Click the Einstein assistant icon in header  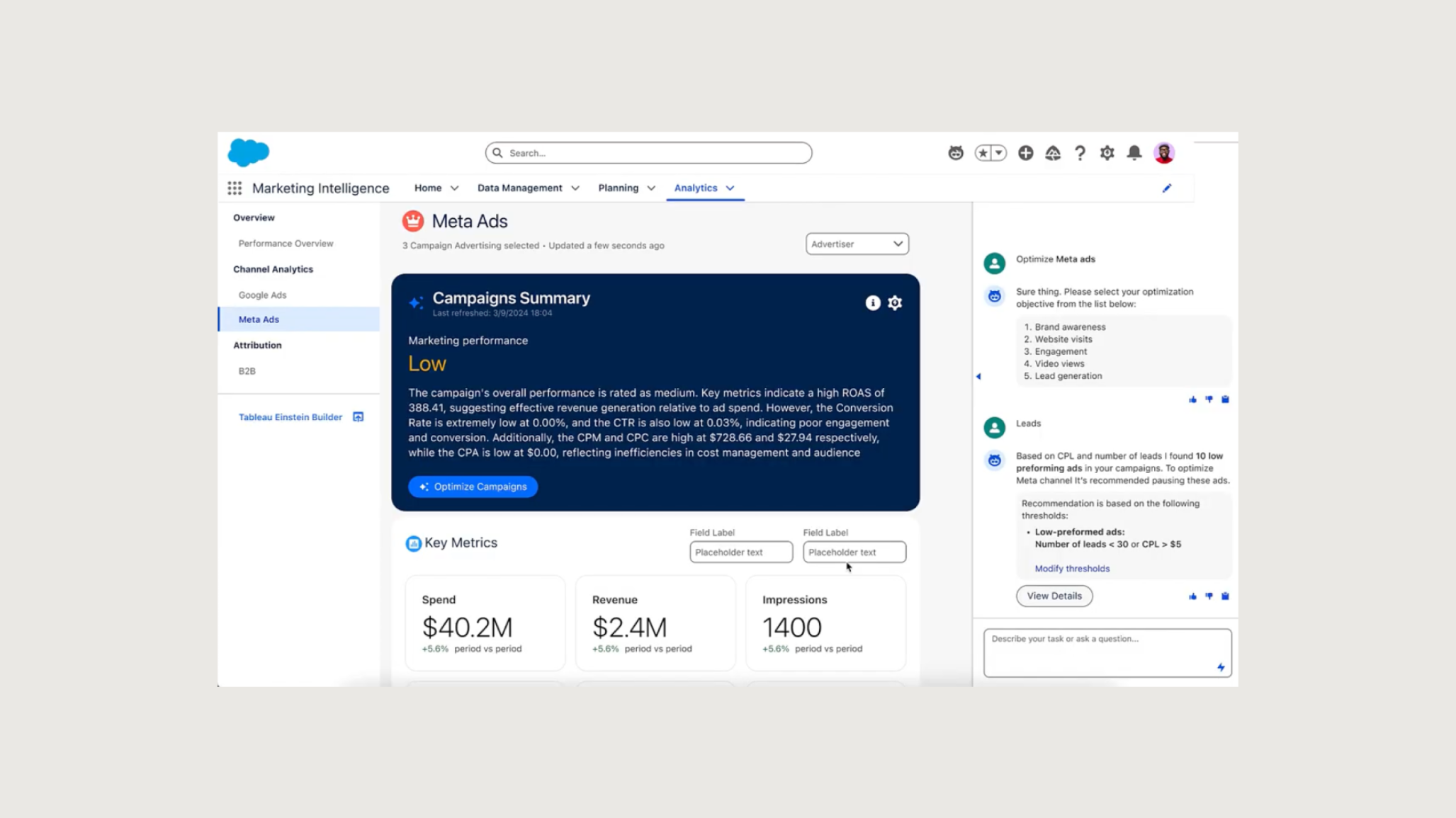coord(955,152)
